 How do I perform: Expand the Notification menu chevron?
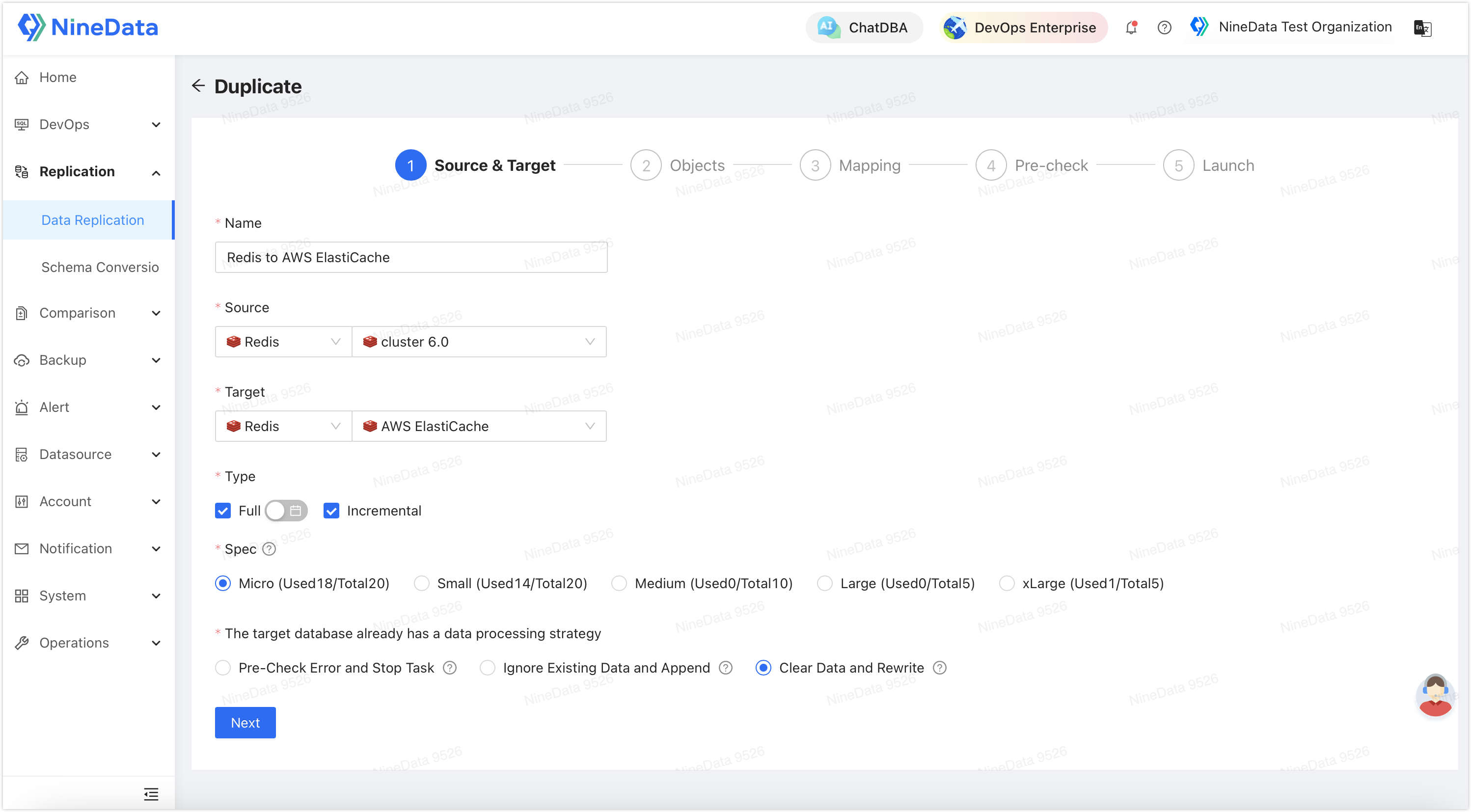tap(156, 549)
